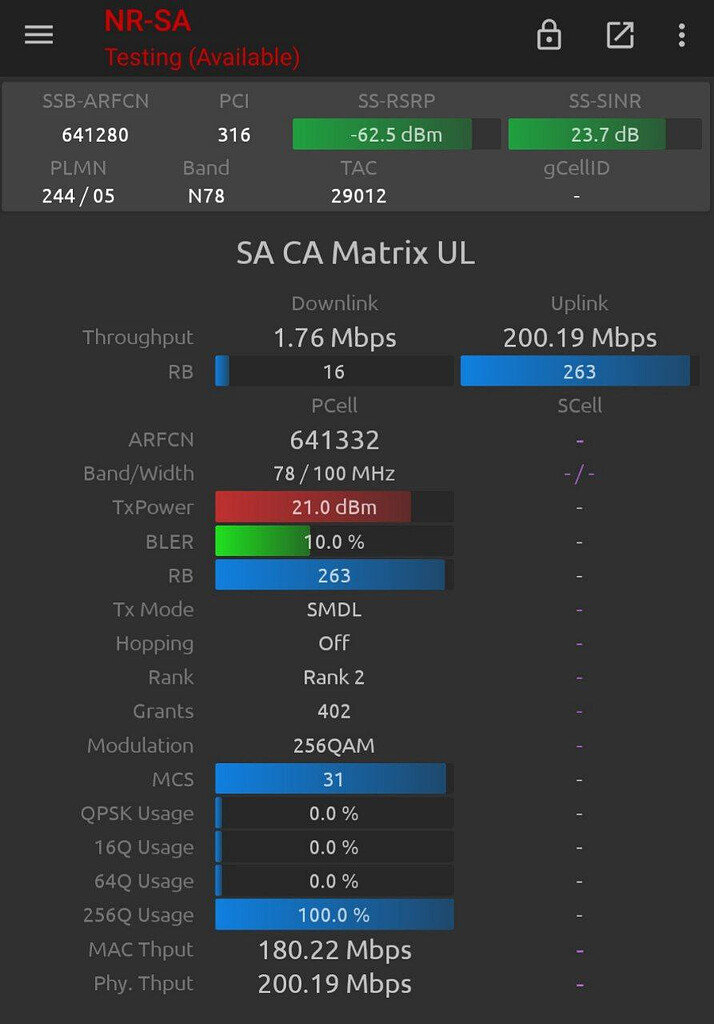714x1024 pixels.
Task: Click the Band N78 value
Action: 206,196
